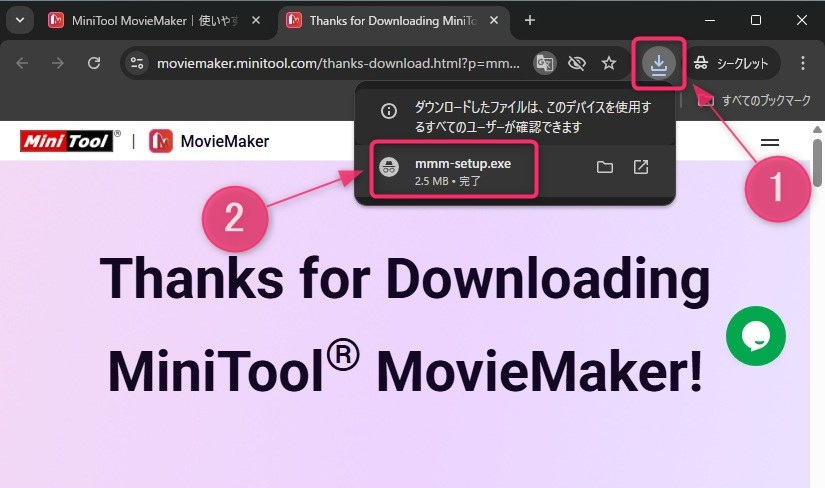Switch to the MiniTool MovieMaker first tab

coord(150,20)
